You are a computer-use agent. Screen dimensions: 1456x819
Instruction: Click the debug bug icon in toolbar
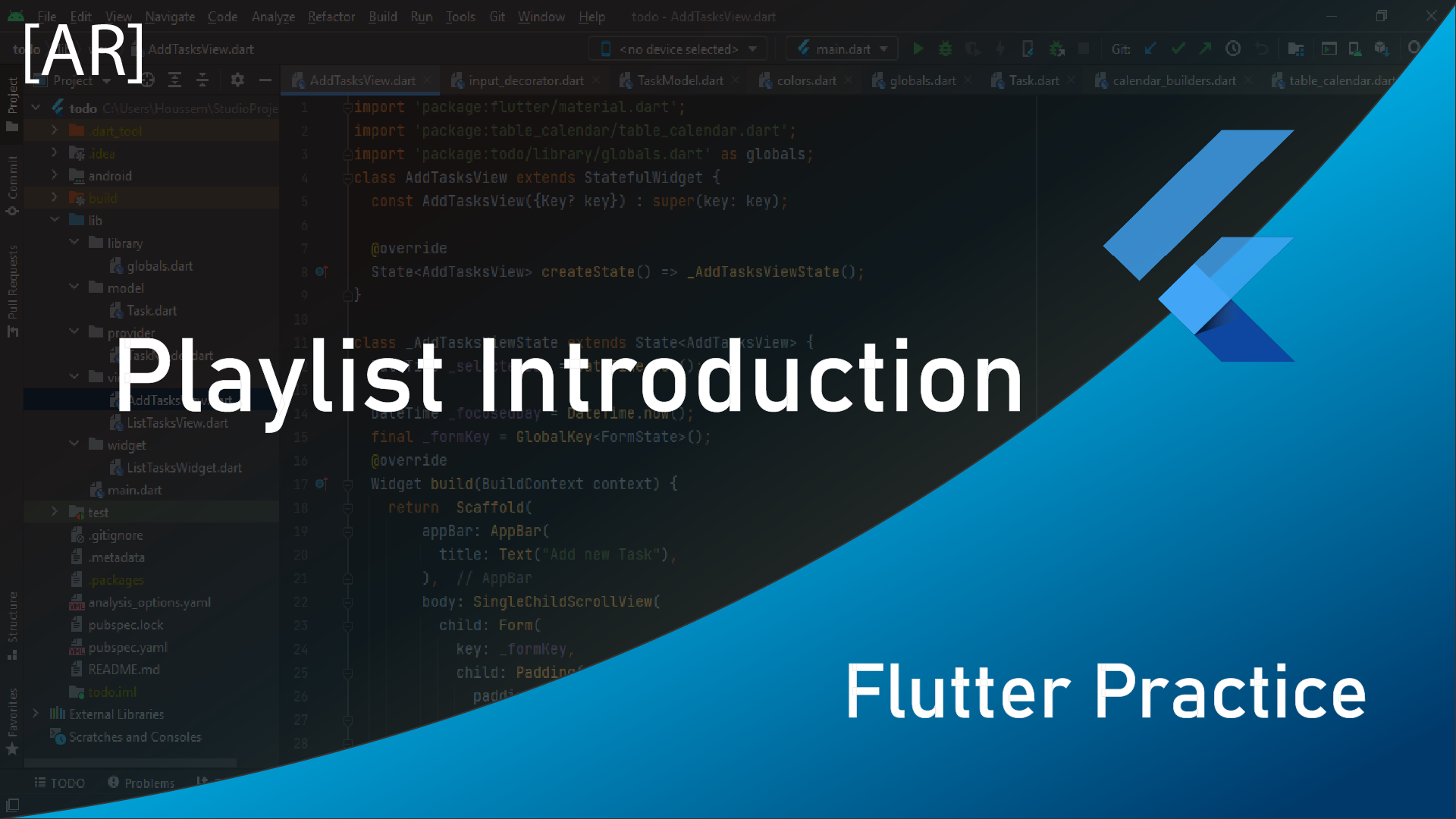coord(943,48)
